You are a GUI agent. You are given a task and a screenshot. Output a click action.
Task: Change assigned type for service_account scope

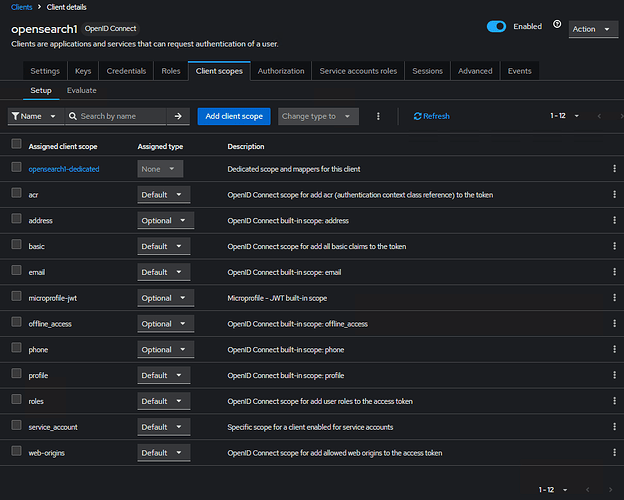pyautogui.click(x=164, y=427)
